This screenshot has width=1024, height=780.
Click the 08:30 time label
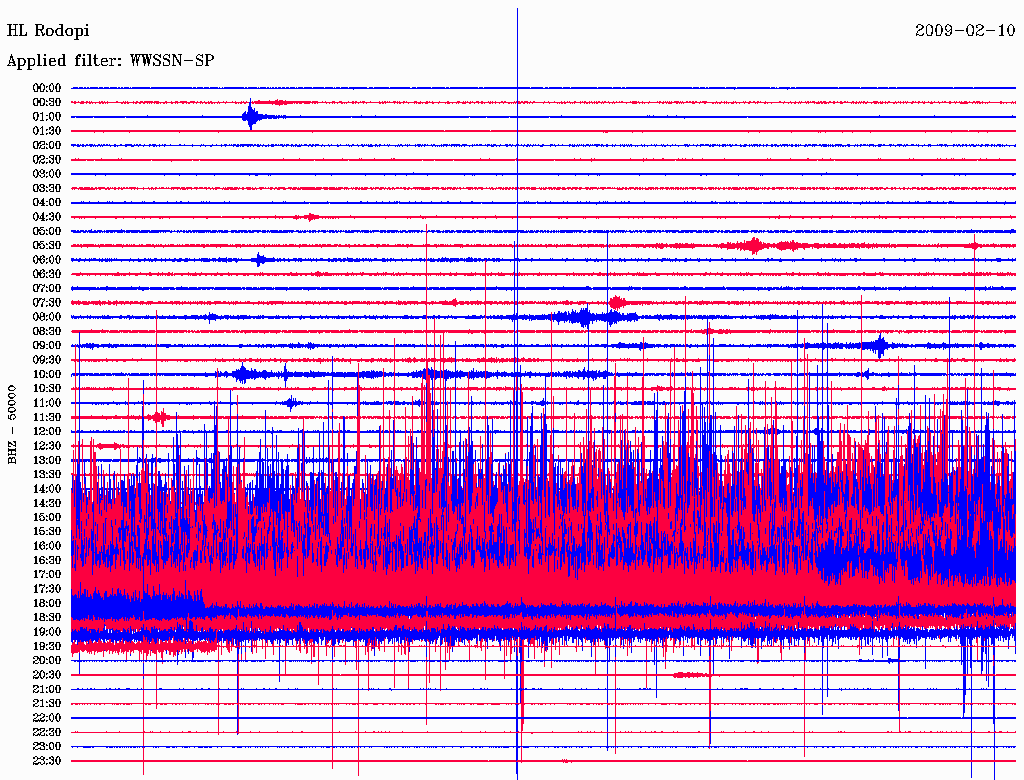pos(47,331)
